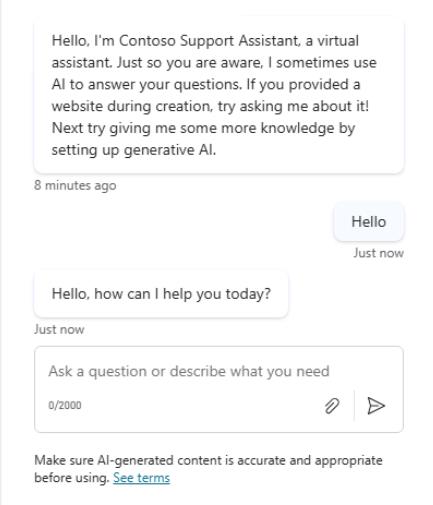The image size is (433, 505).
Task: Click empty area left of the user's Hello bubble
Action: coord(183,222)
